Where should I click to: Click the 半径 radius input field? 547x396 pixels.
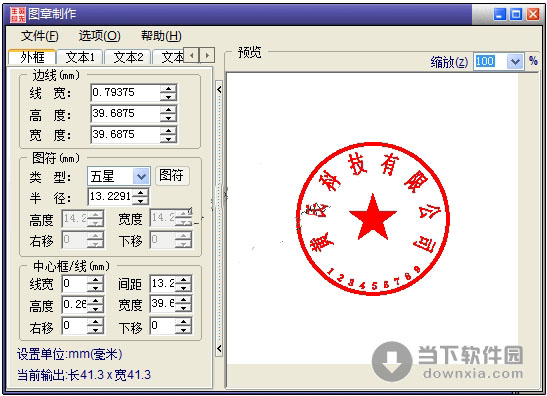click(110, 196)
